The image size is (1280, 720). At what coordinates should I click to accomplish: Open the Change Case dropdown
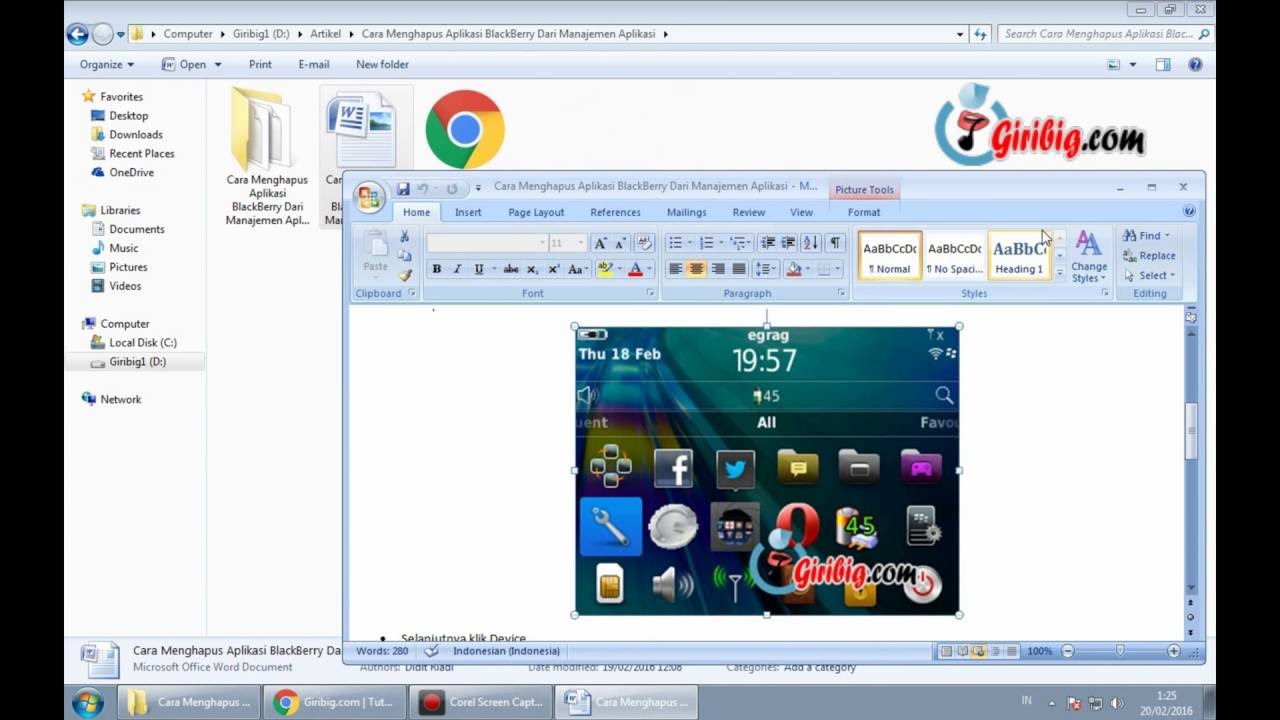tap(577, 269)
